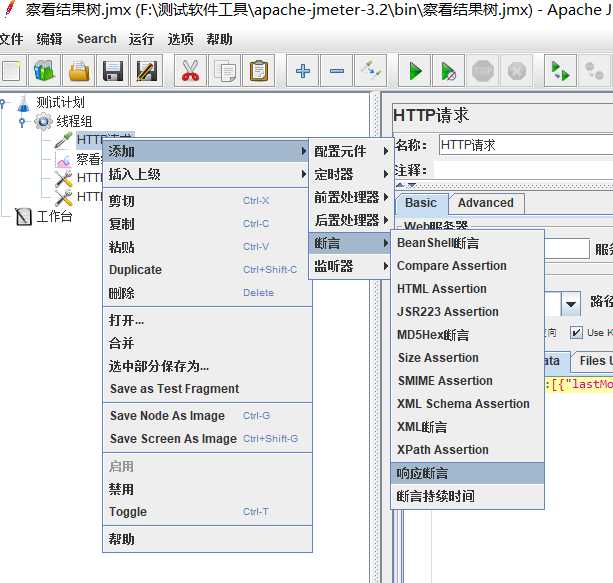613x583 pixels.
Task: Collapse all with the minus icon
Action: pyautogui.click(x=337, y=71)
